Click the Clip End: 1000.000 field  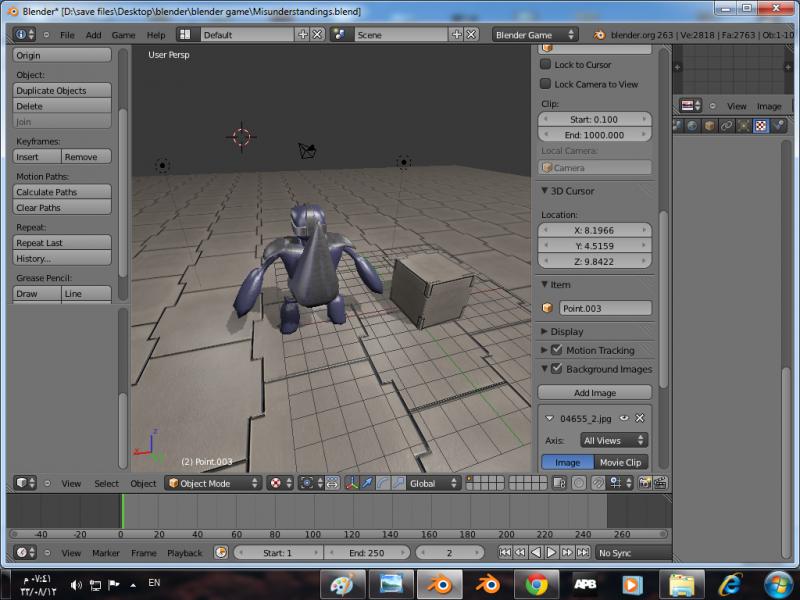594,135
